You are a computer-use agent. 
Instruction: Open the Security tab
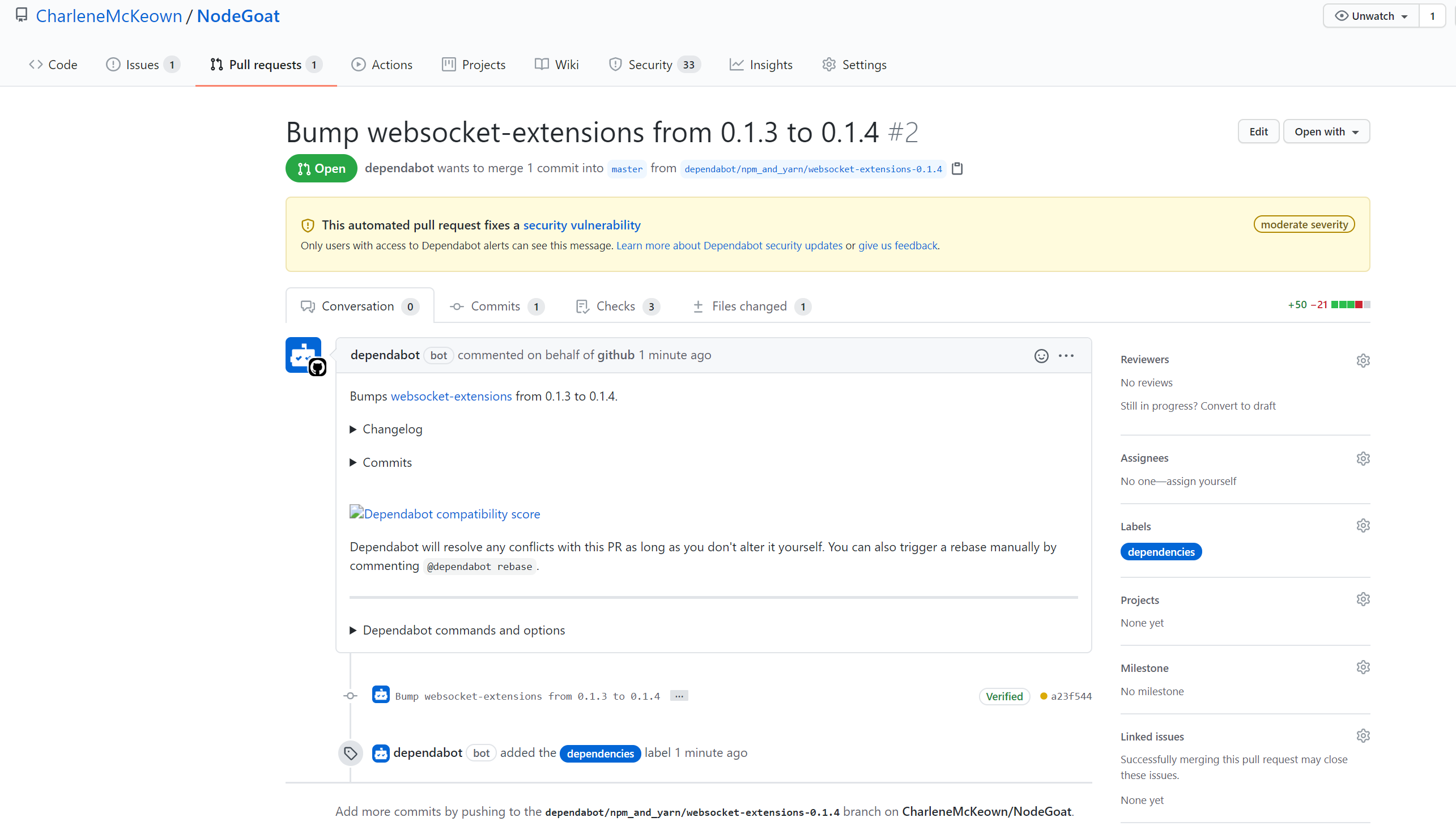pos(654,65)
